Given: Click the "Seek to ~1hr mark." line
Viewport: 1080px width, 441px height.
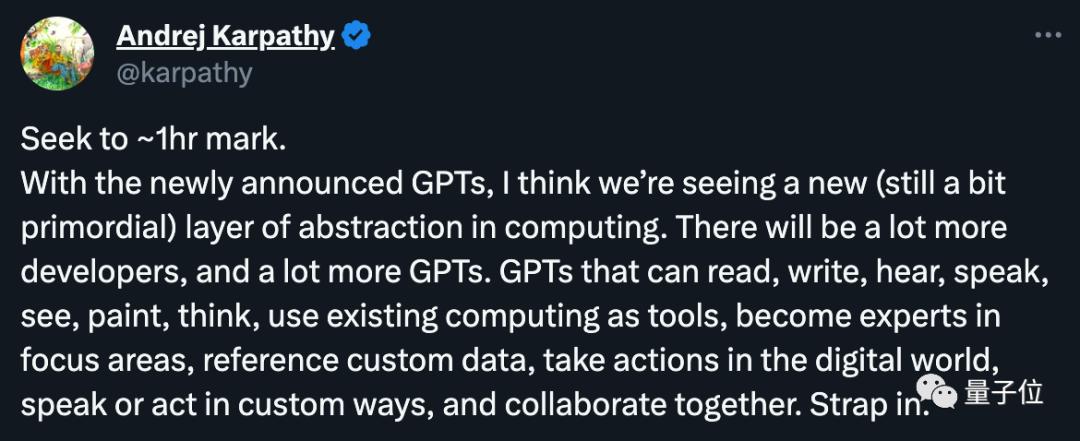Looking at the screenshot, I should [153, 139].
